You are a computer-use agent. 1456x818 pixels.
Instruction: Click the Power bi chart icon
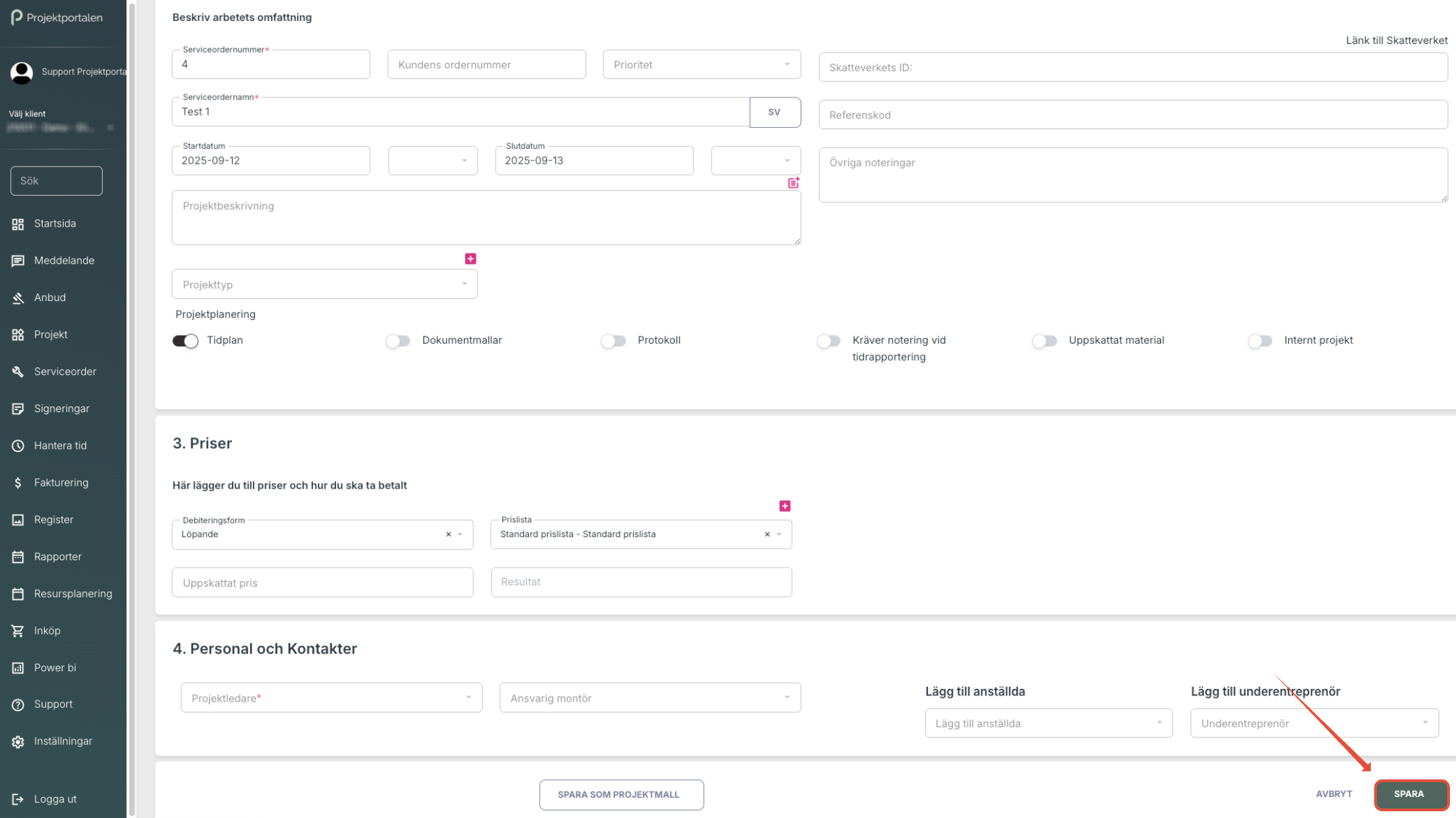point(18,668)
